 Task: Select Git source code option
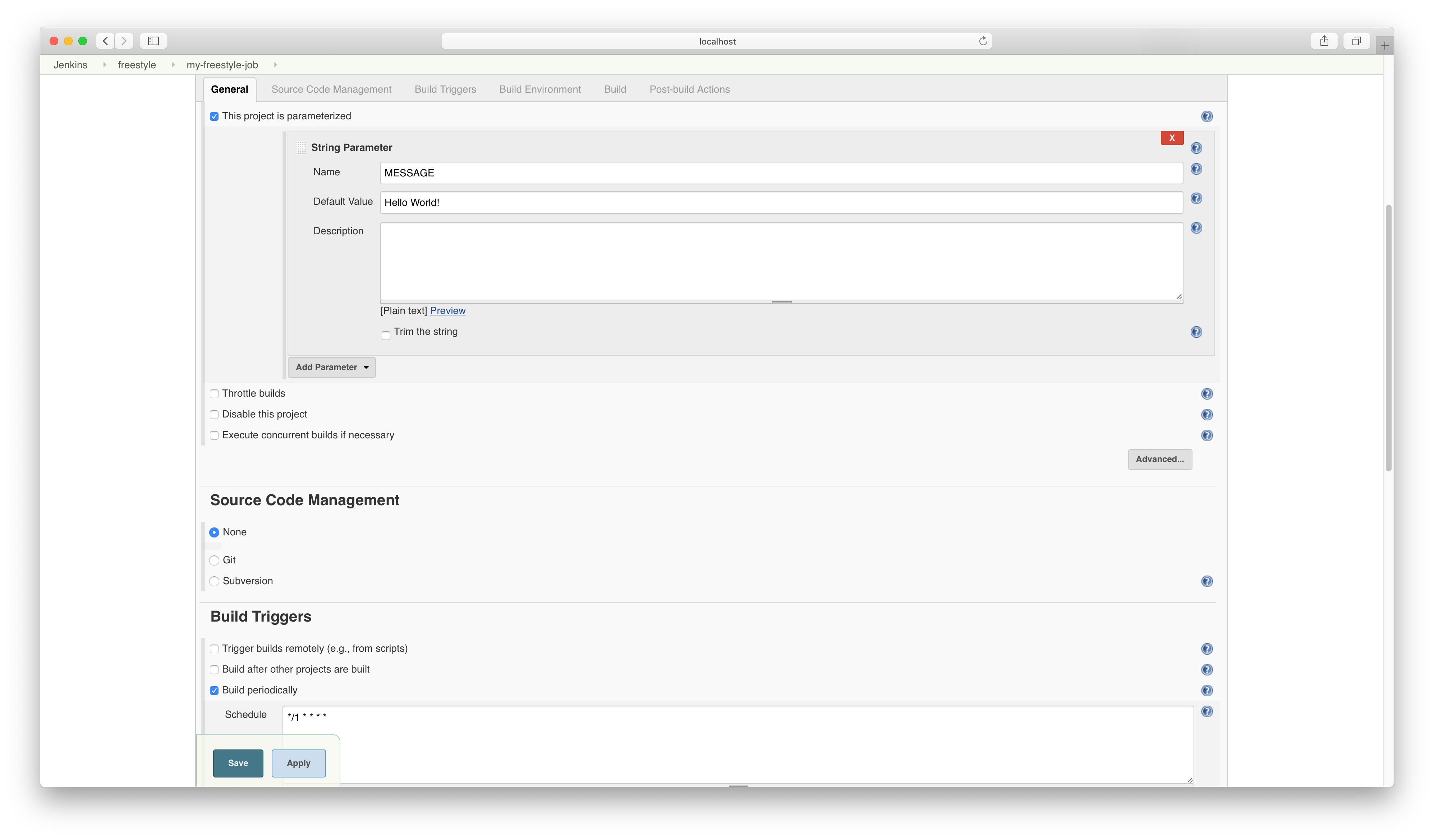click(214, 560)
